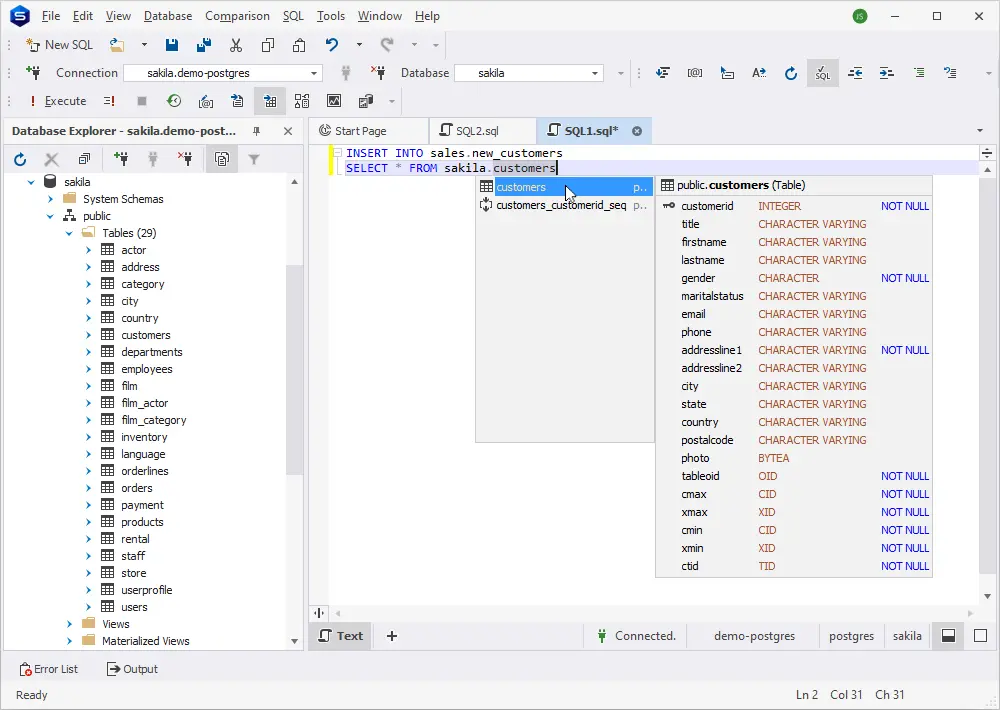Click the gray Stop execution square icon
Viewport: 1000px width, 710px height.
point(142,101)
